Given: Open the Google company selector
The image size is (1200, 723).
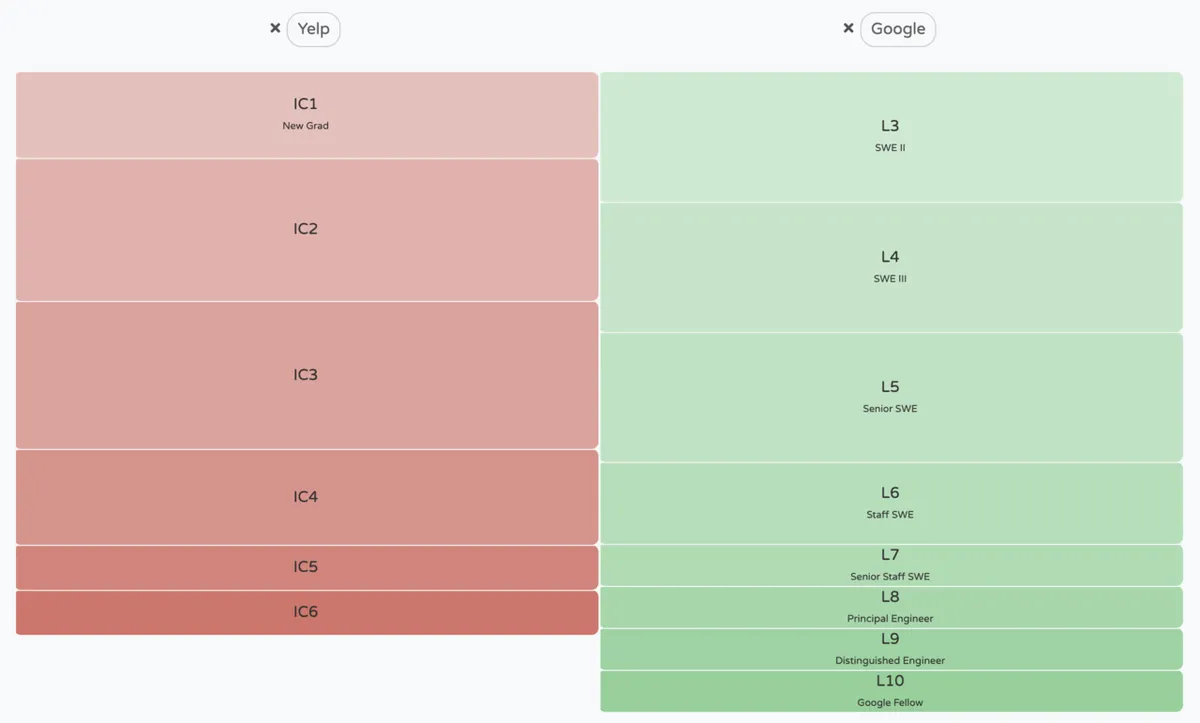Looking at the screenshot, I should pyautogui.click(x=897, y=29).
